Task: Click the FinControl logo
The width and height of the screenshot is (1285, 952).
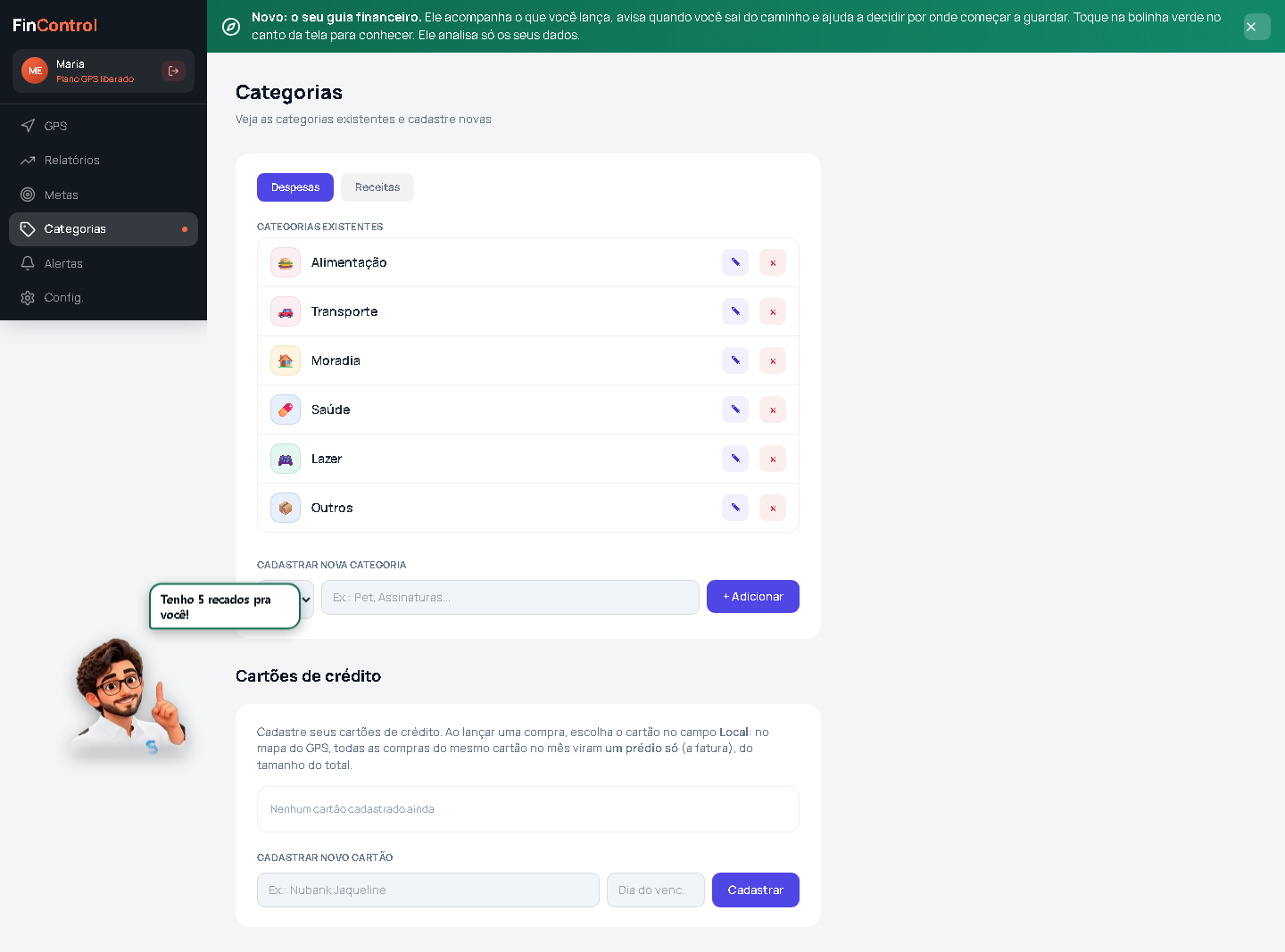Action: 54,25
